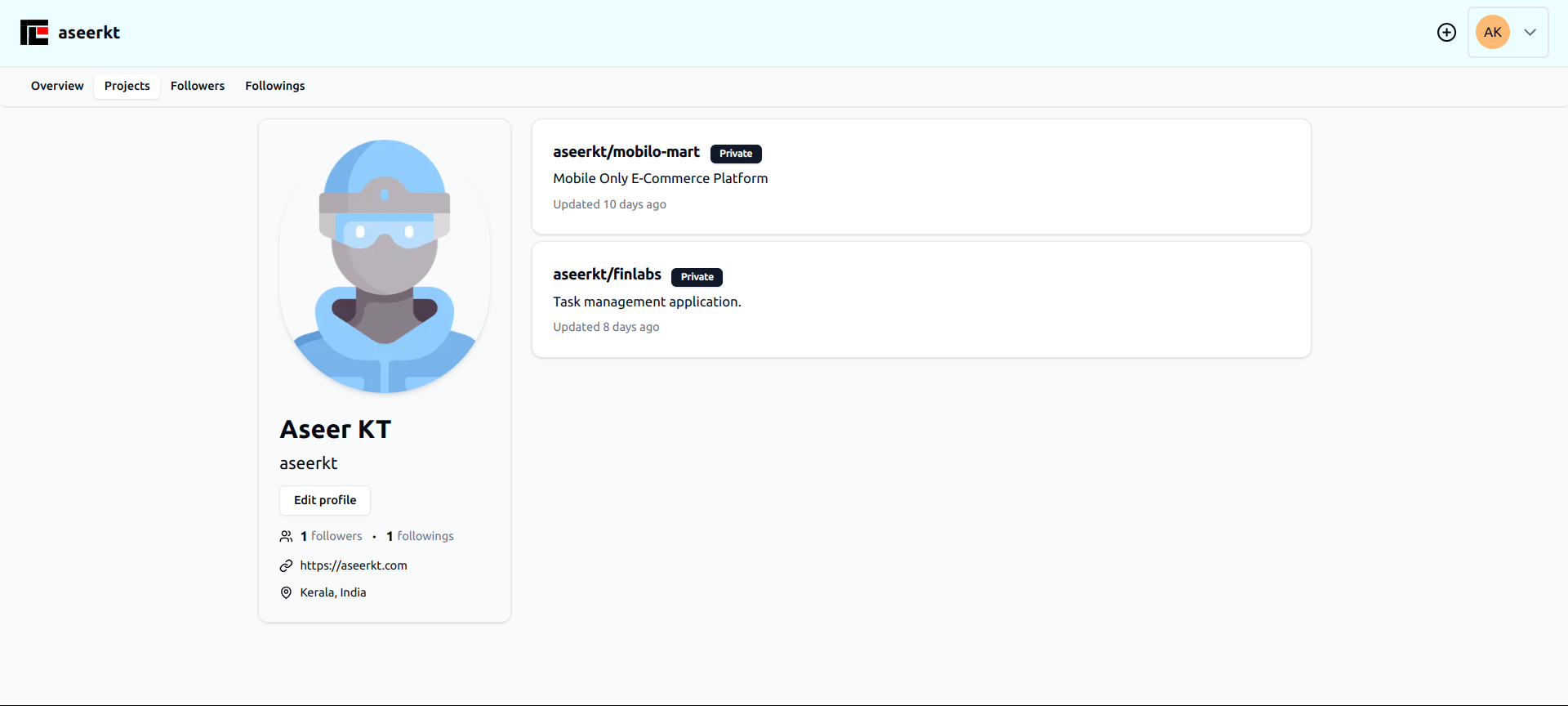The height and width of the screenshot is (706, 1568).
Task: Select the text 'Mobile Only E-Commerce Platform'
Action: point(661,178)
